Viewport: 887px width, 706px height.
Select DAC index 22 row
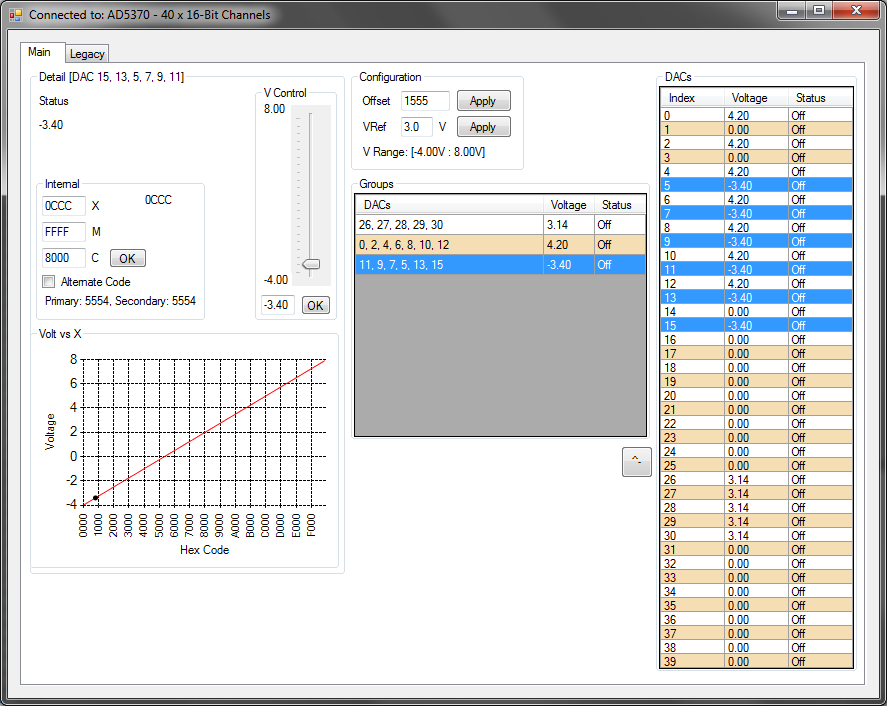[756, 424]
